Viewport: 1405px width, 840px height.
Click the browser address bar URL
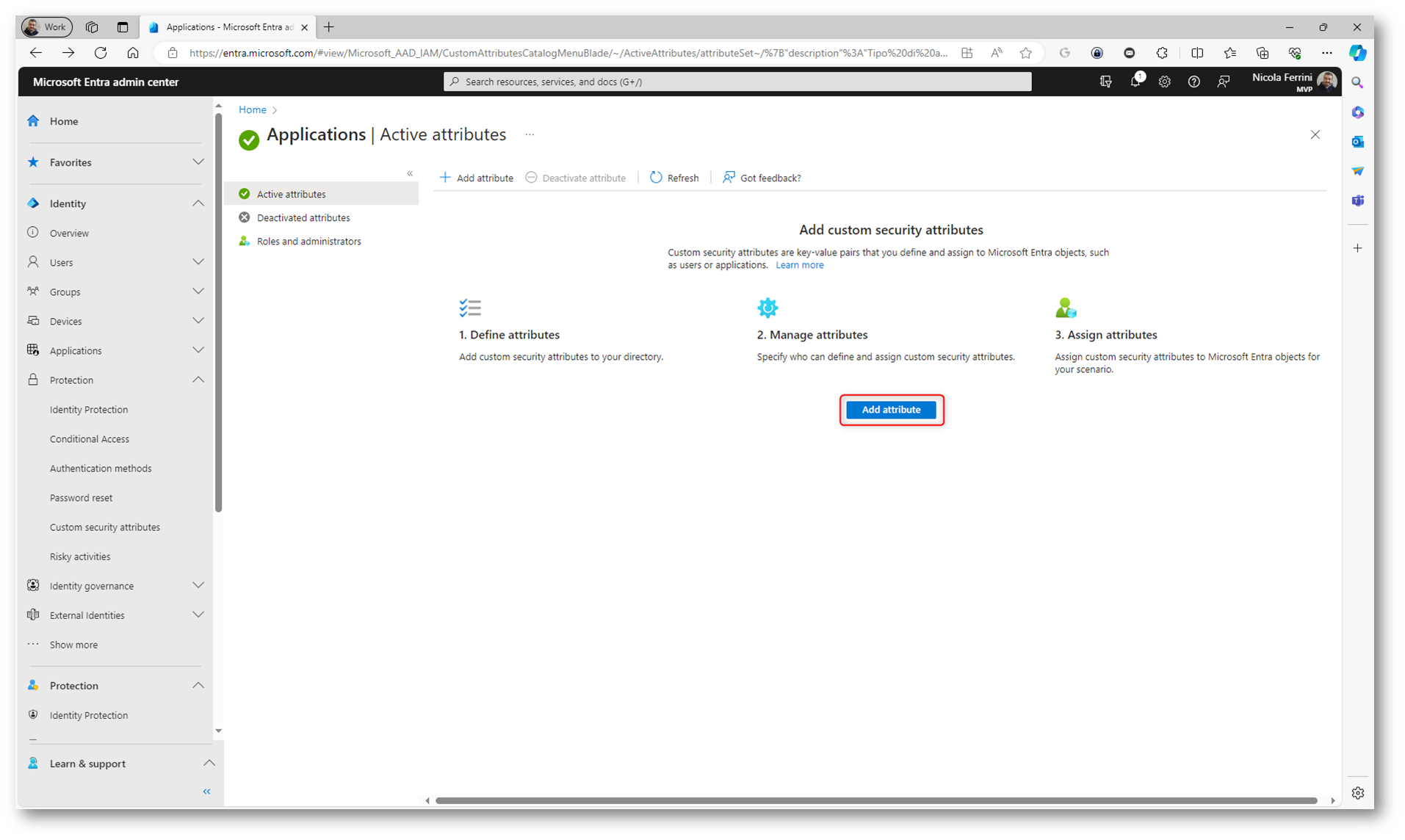tap(568, 53)
